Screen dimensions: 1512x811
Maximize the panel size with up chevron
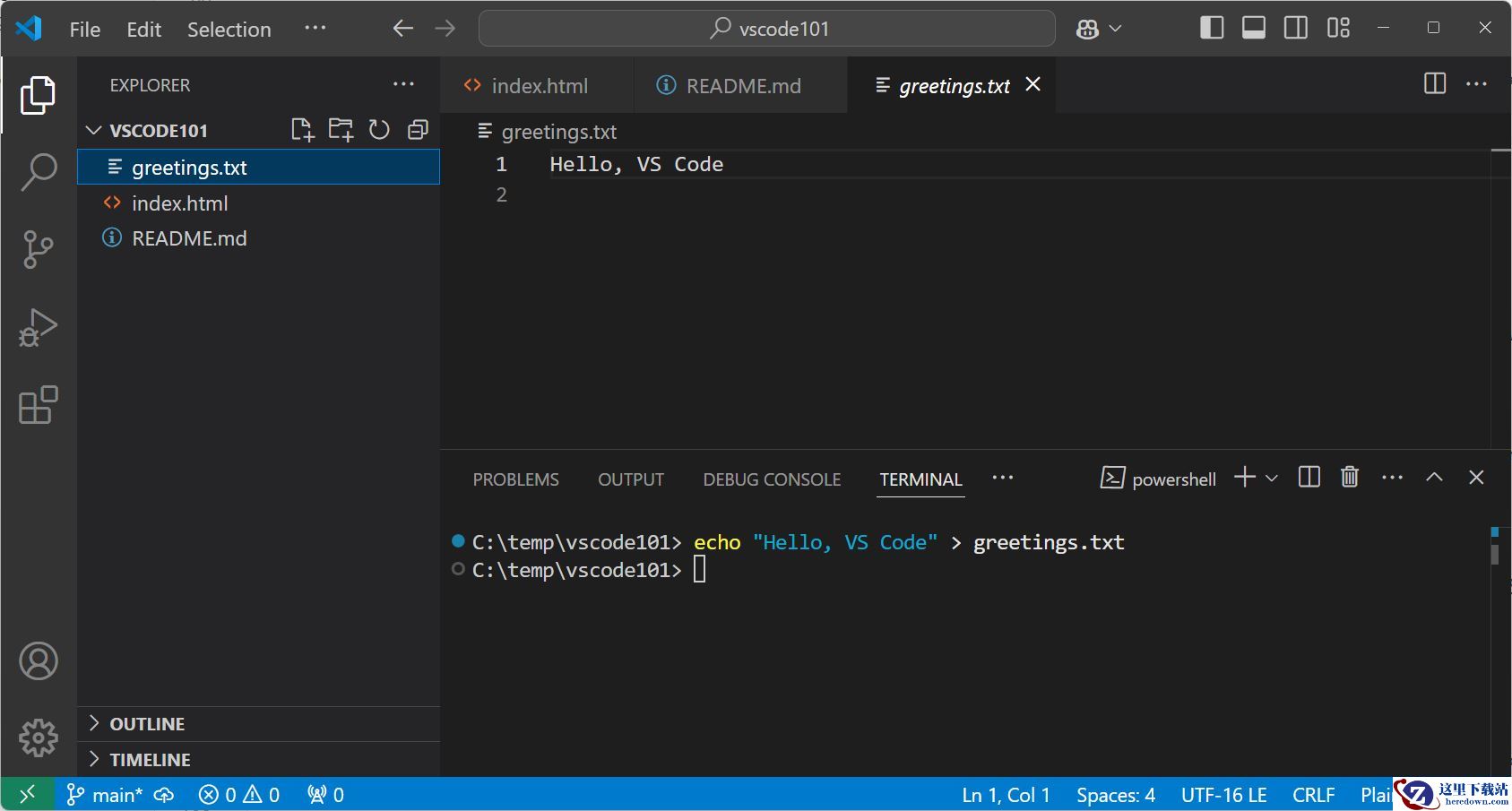(1434, 477)
